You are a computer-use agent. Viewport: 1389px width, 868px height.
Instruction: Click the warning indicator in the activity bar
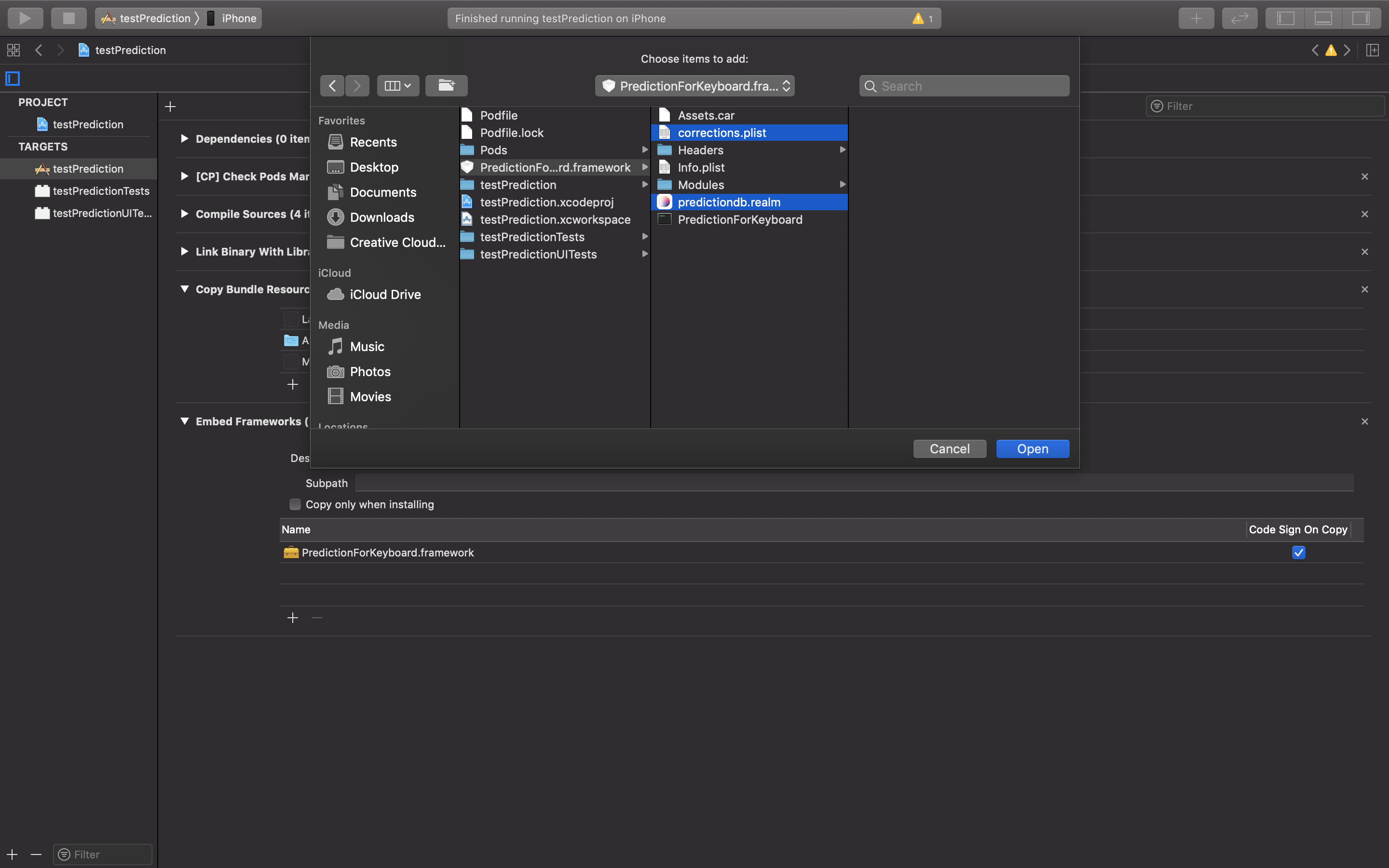923,18
